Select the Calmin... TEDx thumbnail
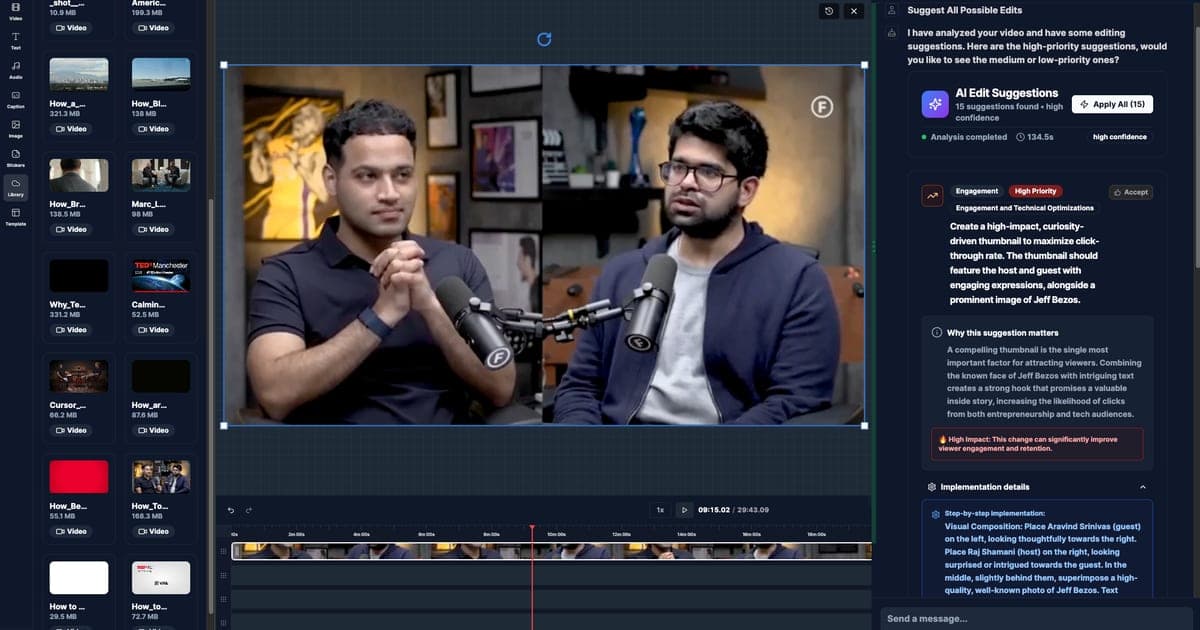Screen dimensions: 1200x630 (x=161, y=276)
